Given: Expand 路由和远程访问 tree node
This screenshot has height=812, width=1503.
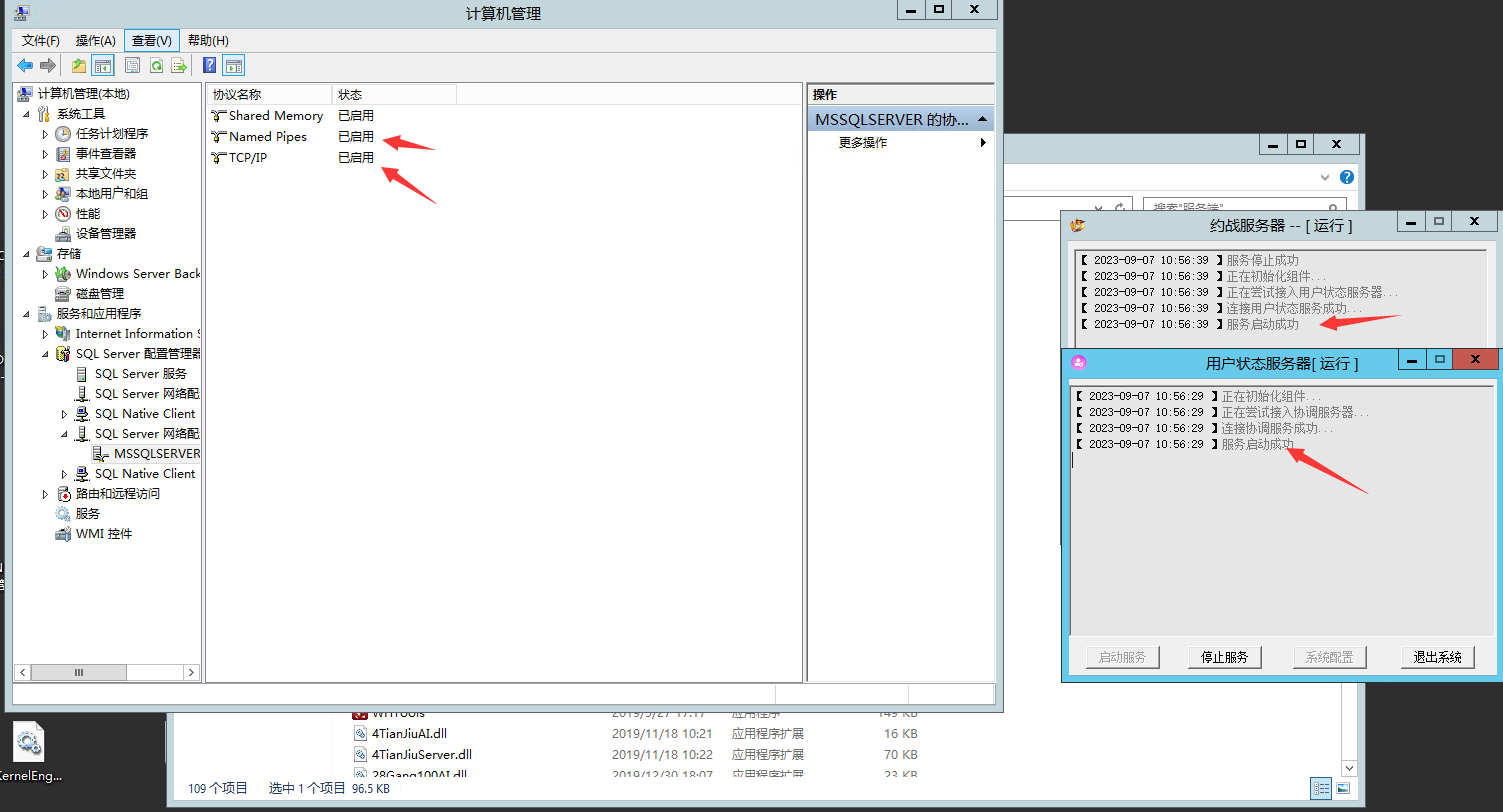Looking at the screenshot, I should point(45,494).
